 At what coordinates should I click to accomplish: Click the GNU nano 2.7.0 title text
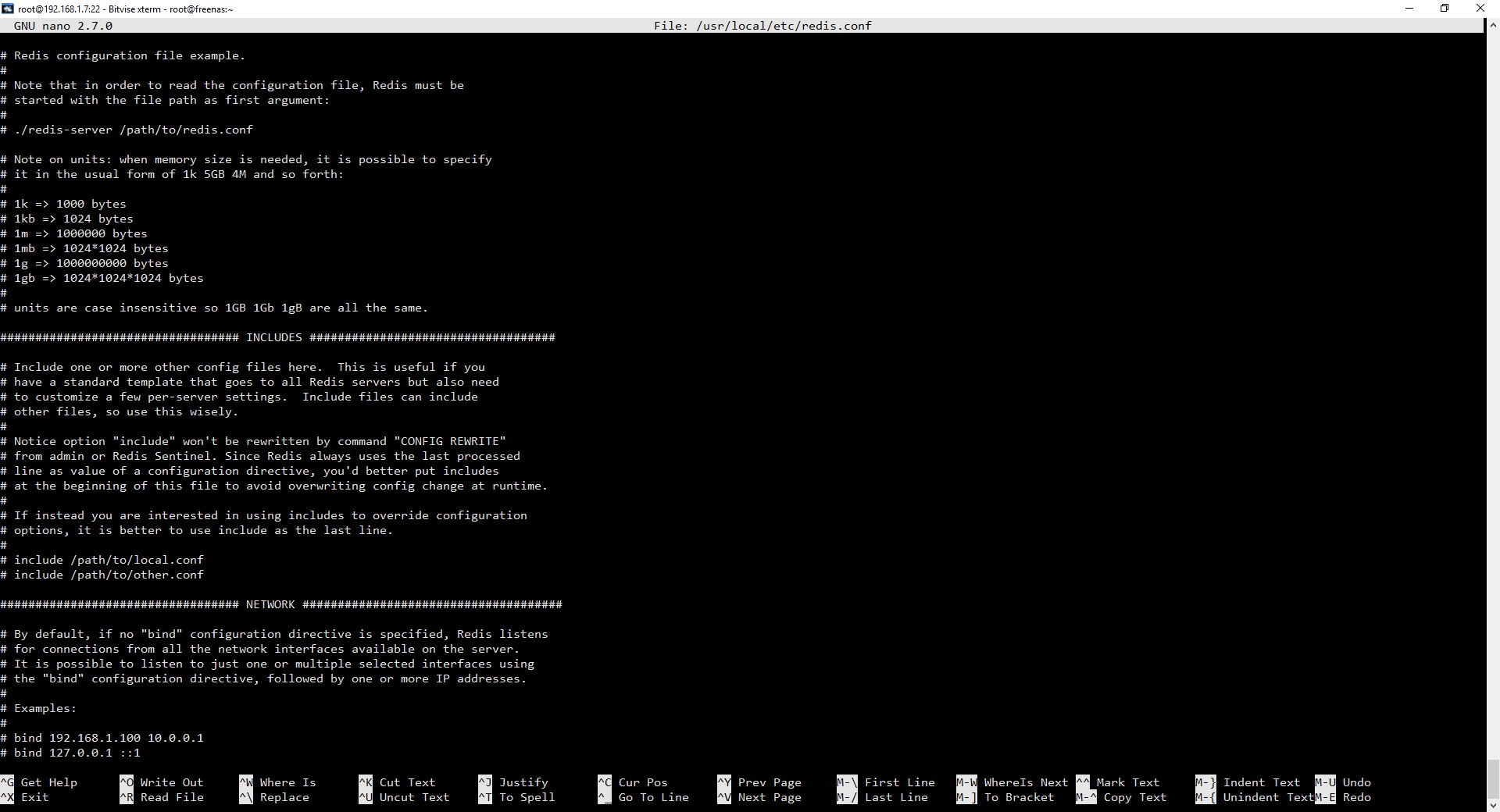pyautogui.click(x=63, y=26)
